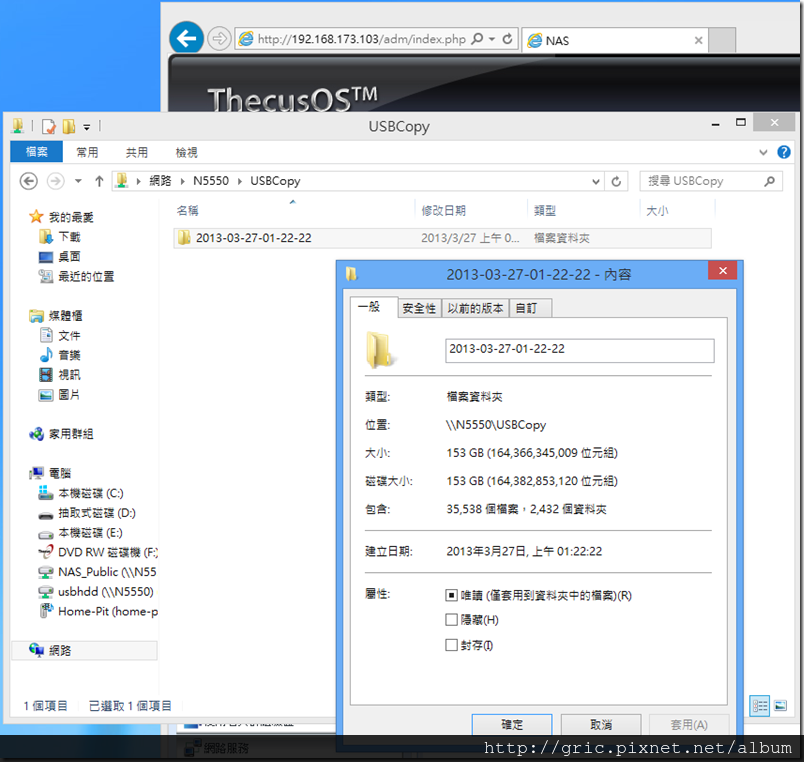
Task: Click the New Folder quick access icon
Action: click(x=69, y=126)
